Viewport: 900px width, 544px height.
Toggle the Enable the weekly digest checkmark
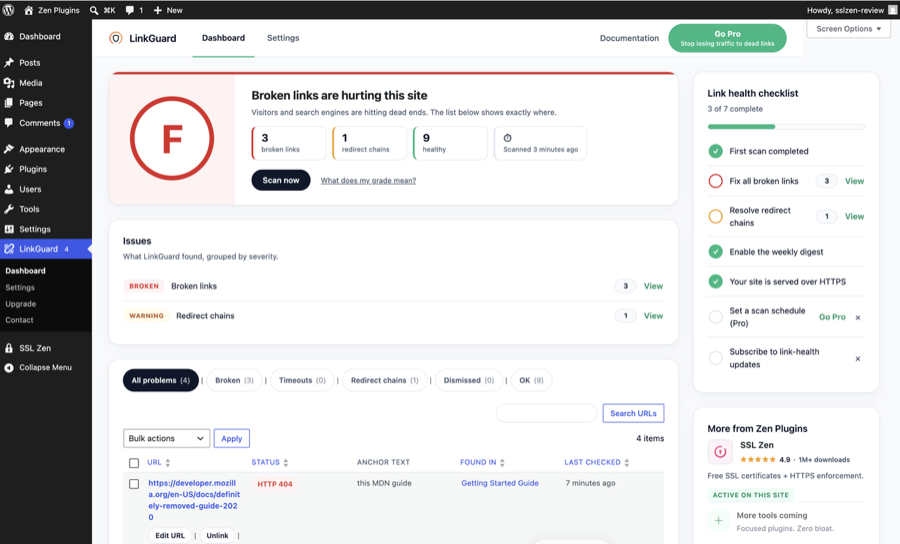tap(715, 251)
